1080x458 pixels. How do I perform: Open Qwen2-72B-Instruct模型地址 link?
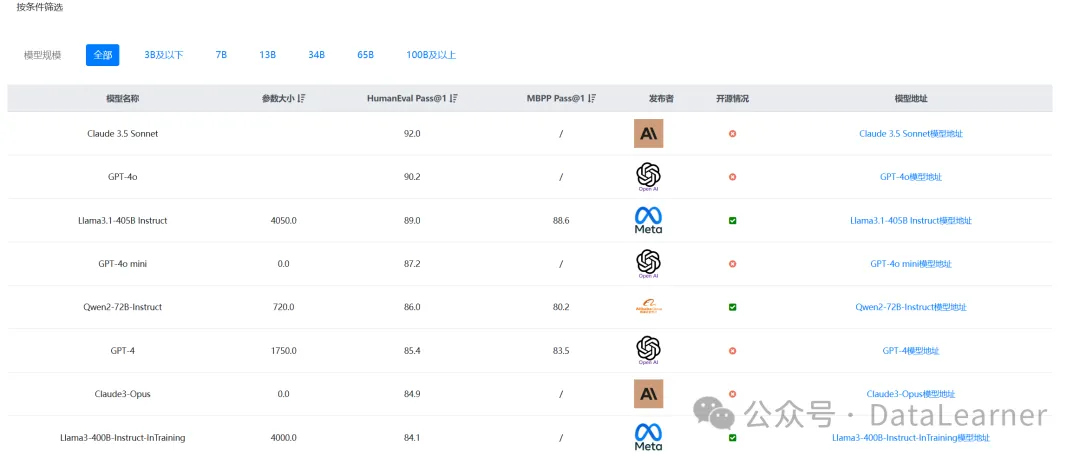pyautogui.click(x=911, y=307)
